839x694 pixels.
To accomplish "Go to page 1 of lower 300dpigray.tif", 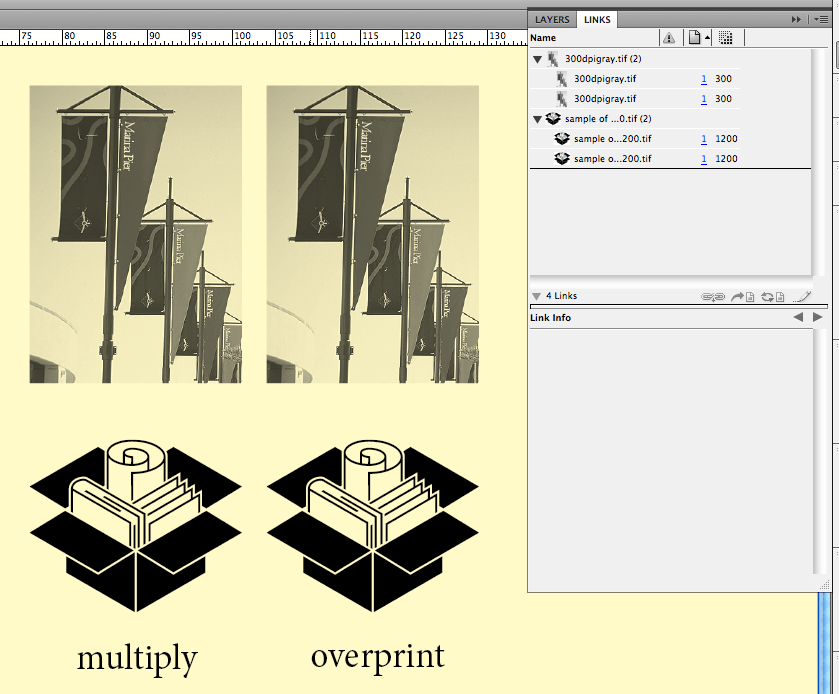I will tap(704, 99).
